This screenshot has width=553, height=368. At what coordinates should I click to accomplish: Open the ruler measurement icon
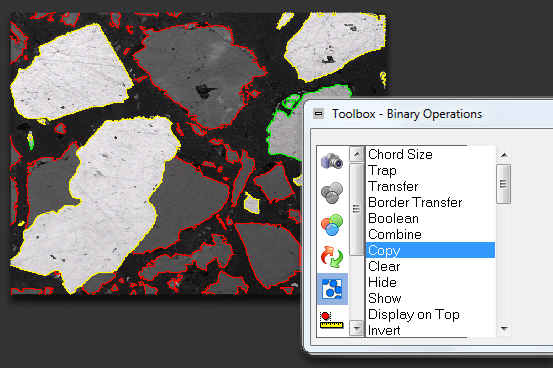tap(332, 320)
